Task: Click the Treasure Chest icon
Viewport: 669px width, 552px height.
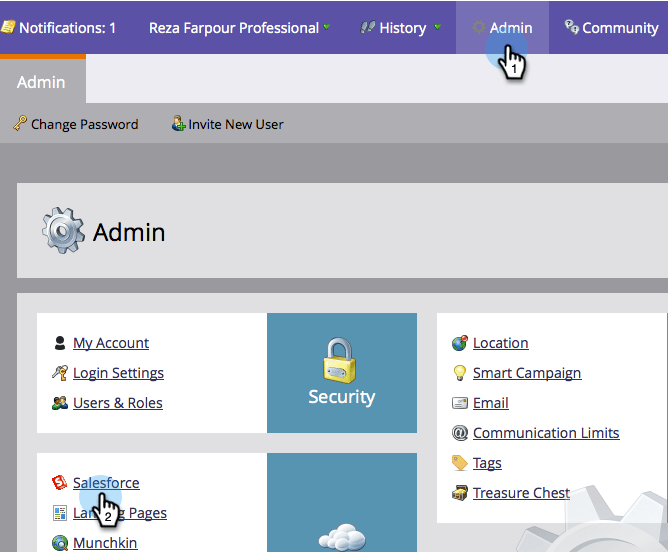Action: tap(460, 493)
